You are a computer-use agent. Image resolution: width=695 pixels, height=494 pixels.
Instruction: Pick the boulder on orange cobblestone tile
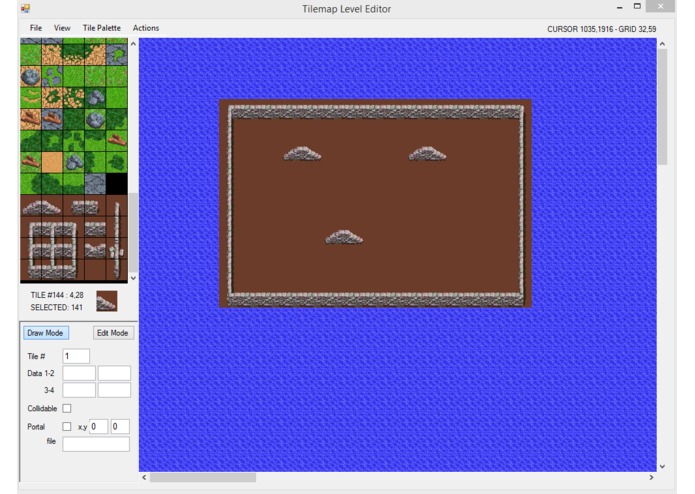pyautogui.click(x=31, y=76)
